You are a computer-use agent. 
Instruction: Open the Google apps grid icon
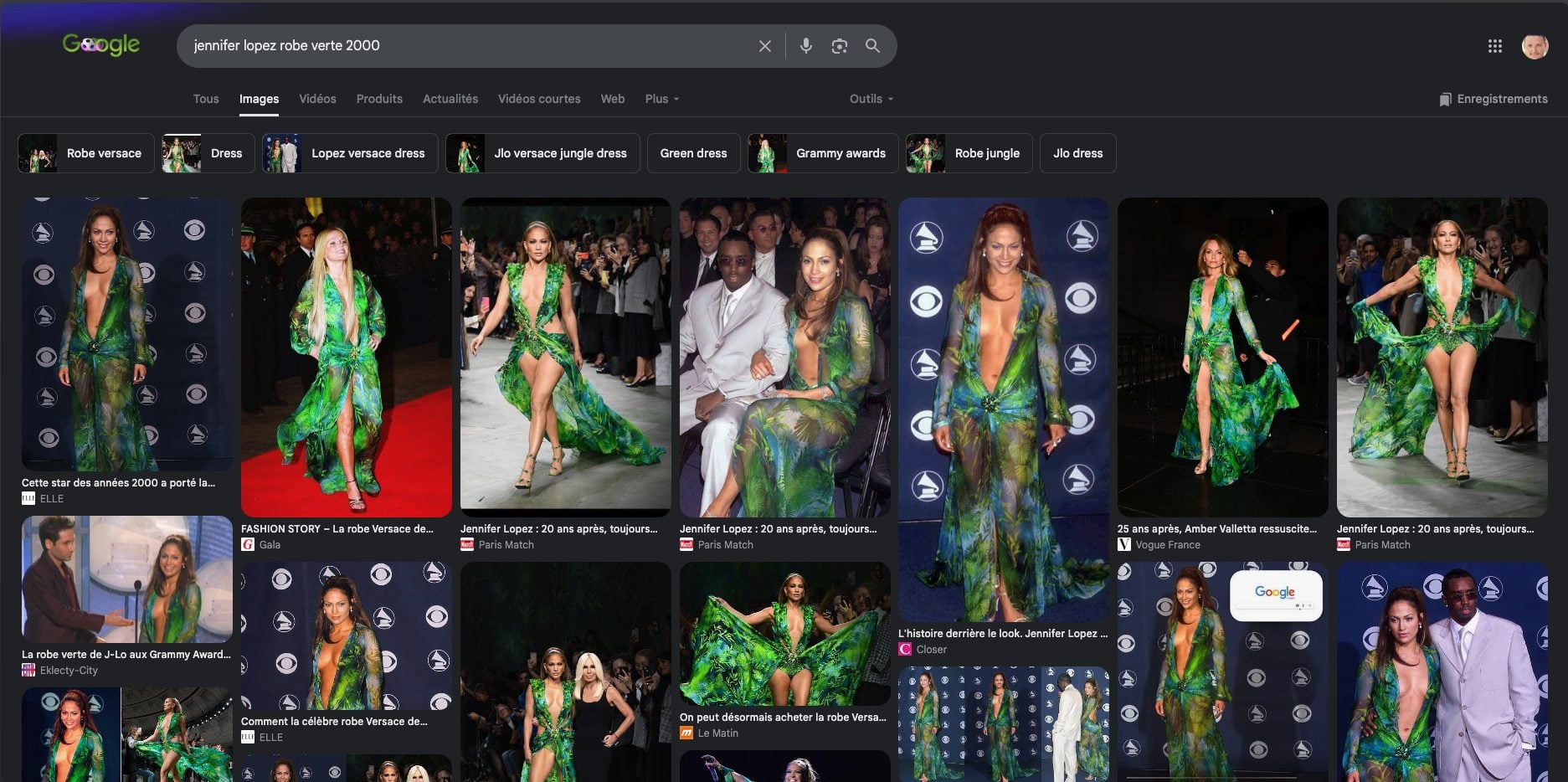click(x=1495, y=46)
